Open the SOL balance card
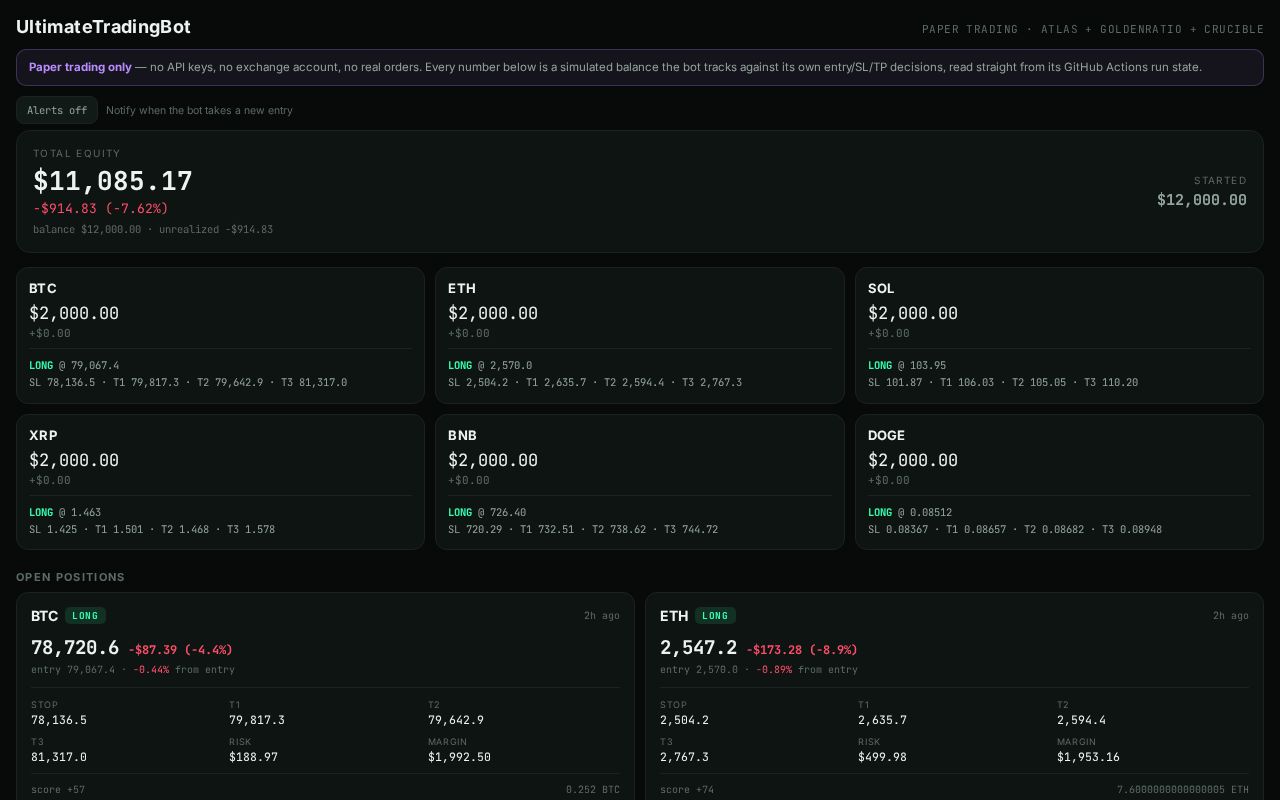 (1059, 335)
